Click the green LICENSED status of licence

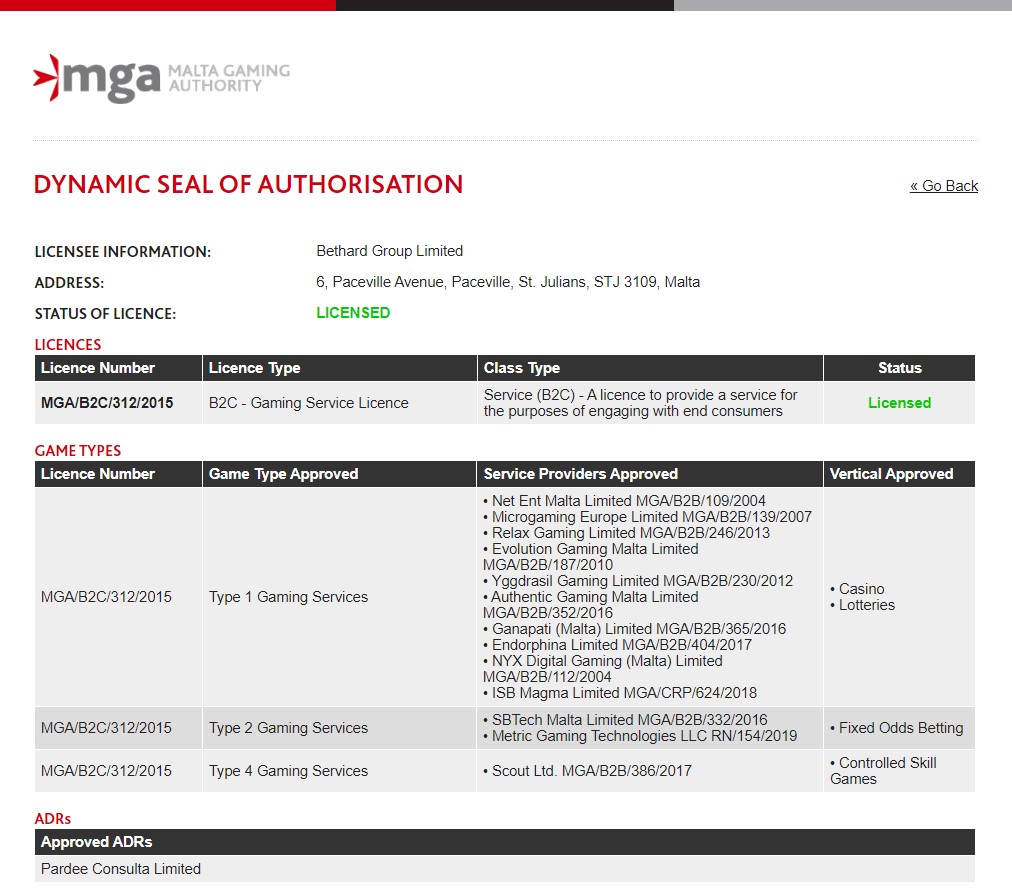pos(353,313)
